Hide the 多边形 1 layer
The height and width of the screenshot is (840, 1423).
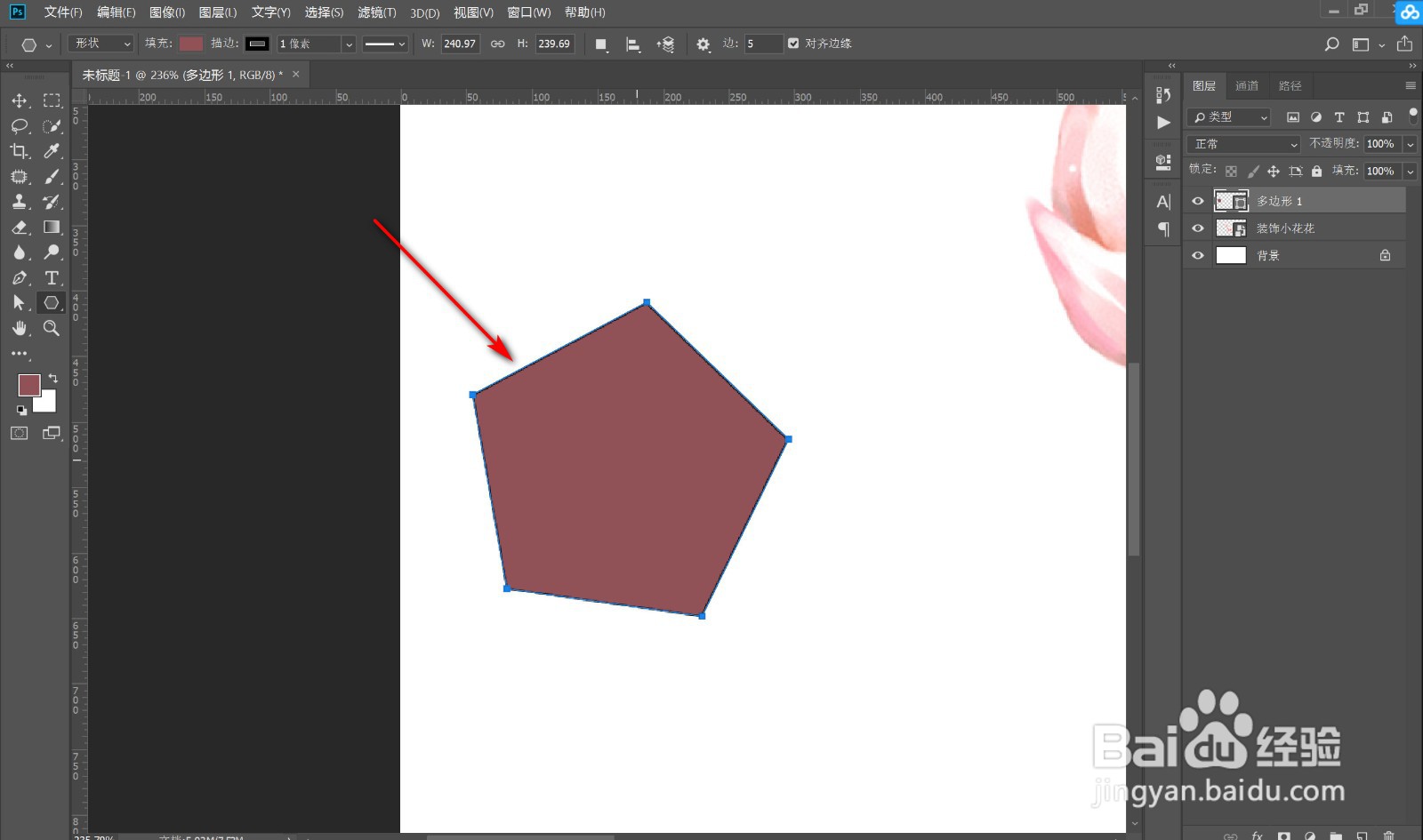point(1198,201)
